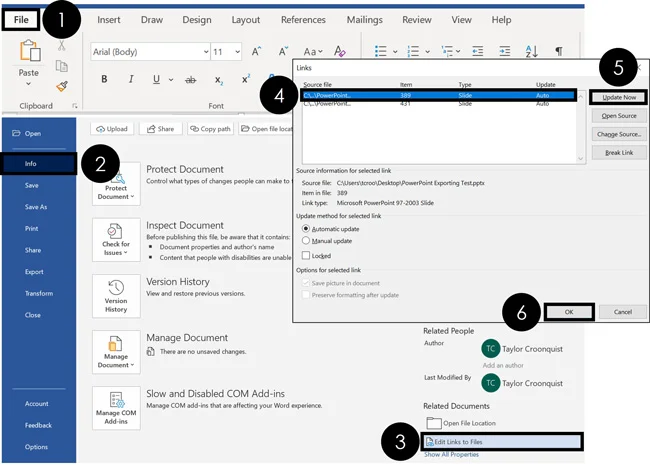The image size is (650, 465).
Task: Expand the Underline style dropdown arrow
Action: click(x=171, y=80)
